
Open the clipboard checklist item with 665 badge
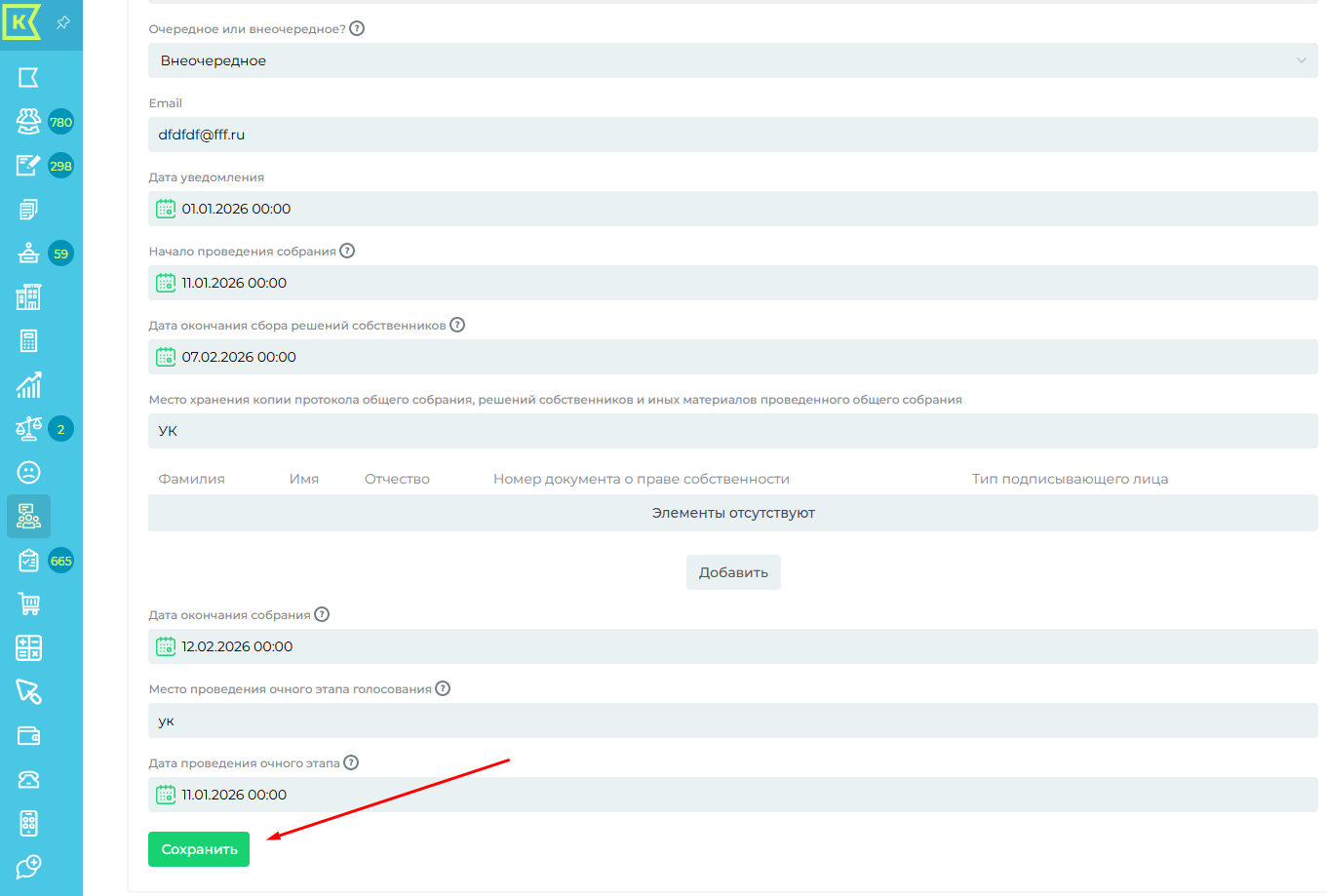(28, 561)
